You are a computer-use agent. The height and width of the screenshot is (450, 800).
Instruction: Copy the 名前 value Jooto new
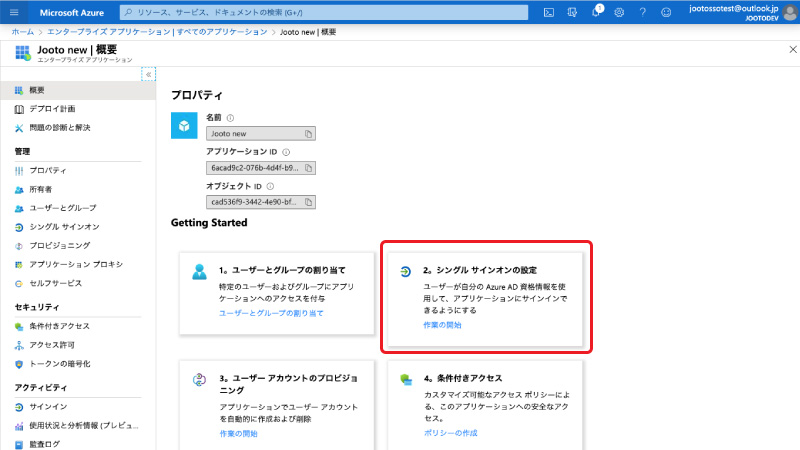[308, 134]
